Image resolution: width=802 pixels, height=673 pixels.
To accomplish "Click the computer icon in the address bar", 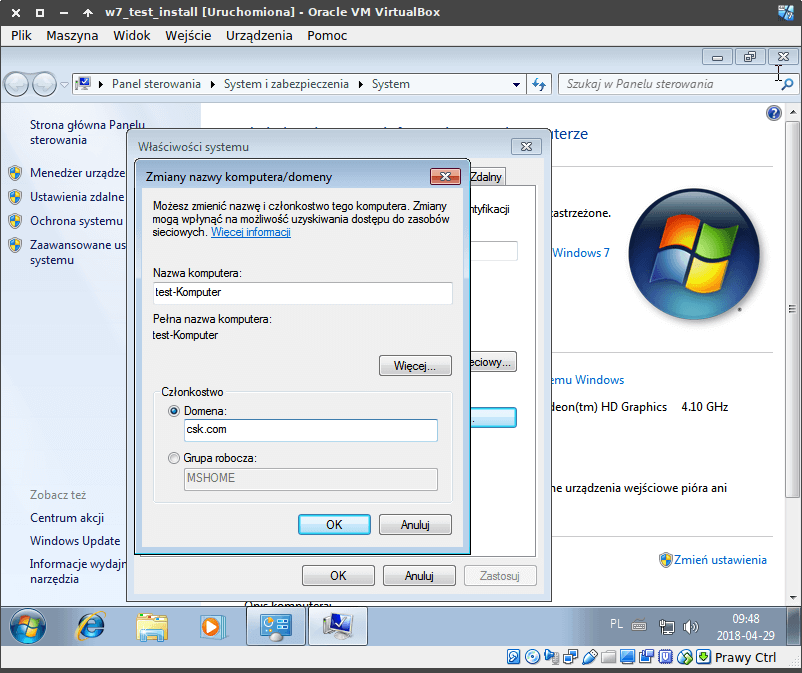I will [83, 84].
